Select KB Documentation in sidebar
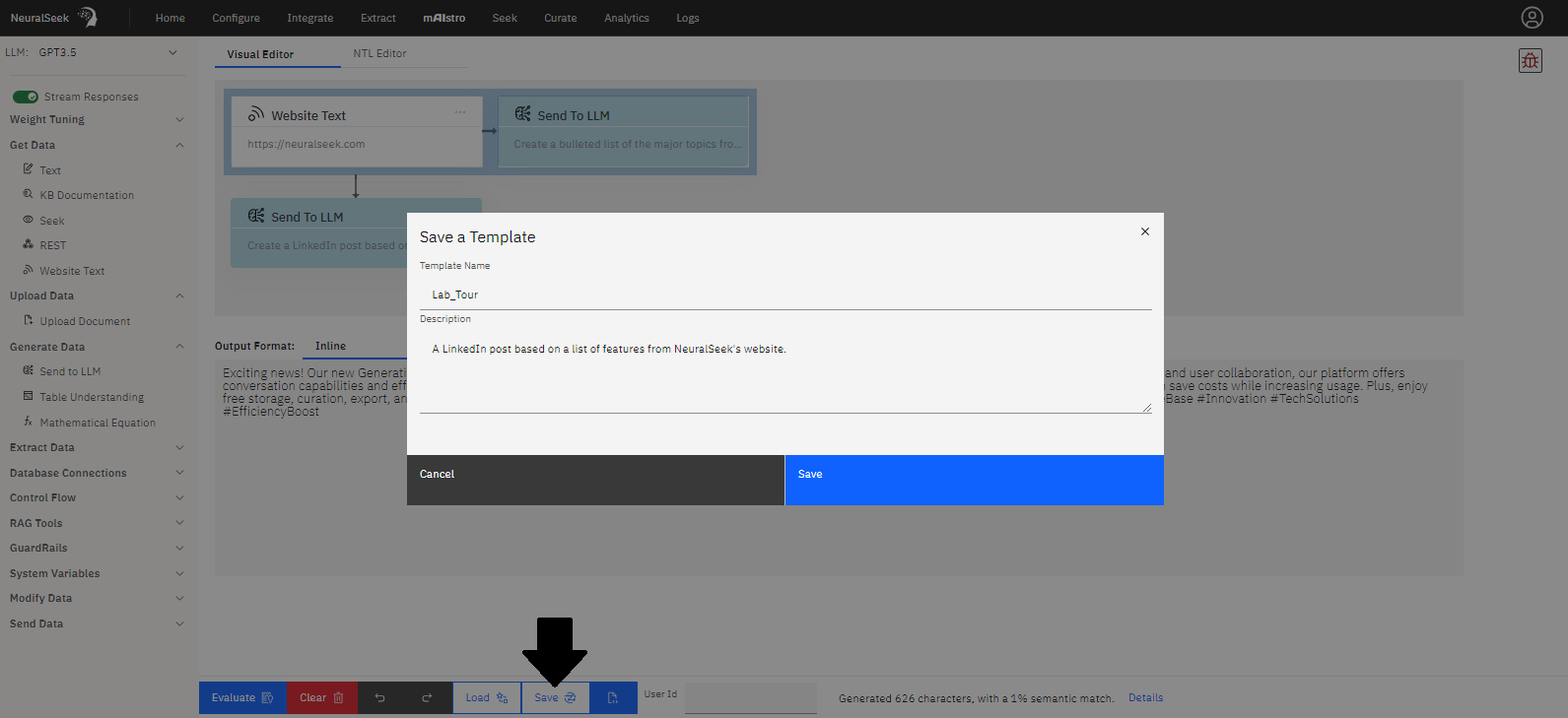The height and width of the screenshot is (718, 1568). 87,195
